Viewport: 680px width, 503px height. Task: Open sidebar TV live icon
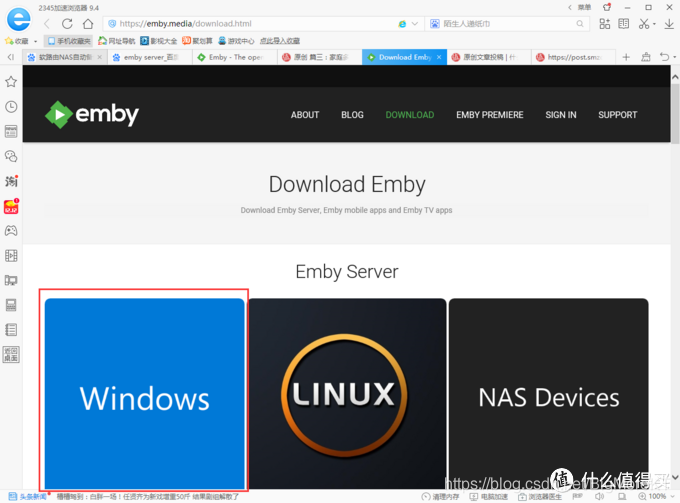11,280
